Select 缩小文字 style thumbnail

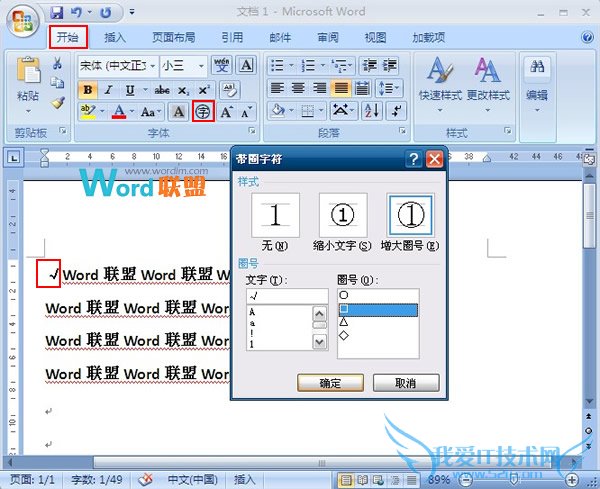[x=343, y=215]
